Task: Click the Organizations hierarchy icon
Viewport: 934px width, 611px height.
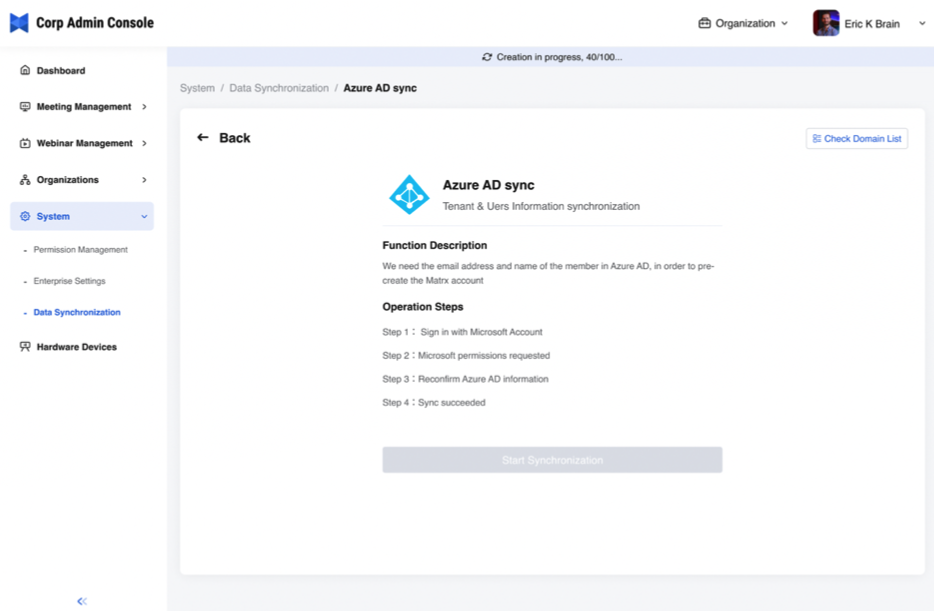Action: click(25, 180)
